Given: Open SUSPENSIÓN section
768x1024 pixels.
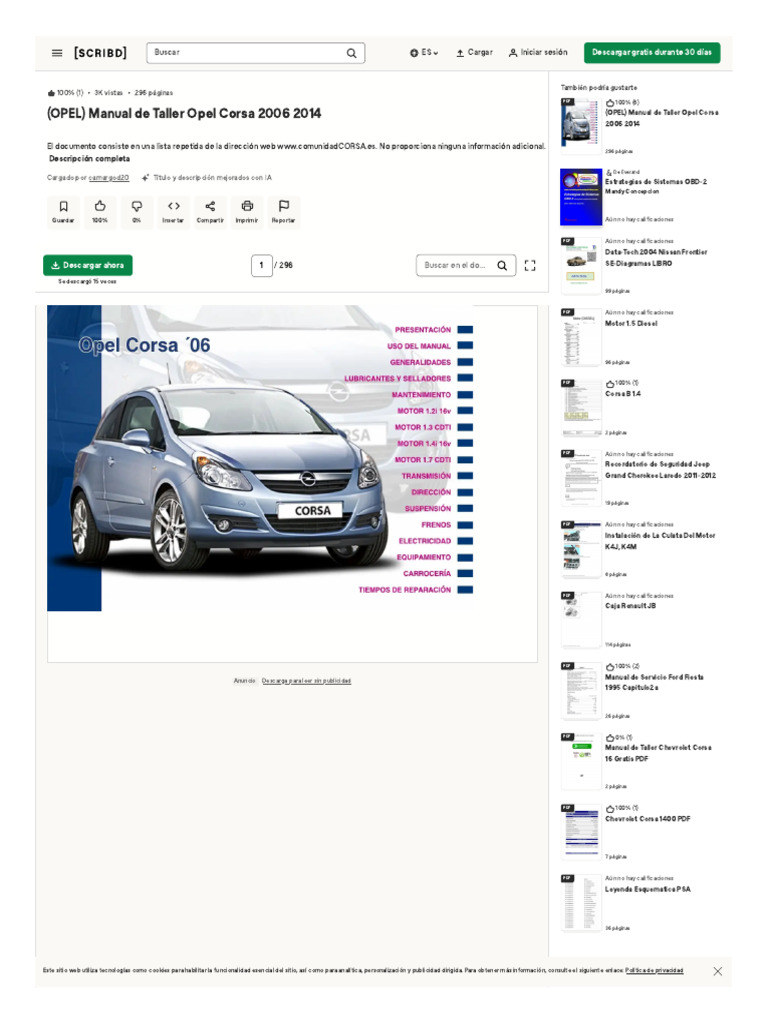Looking at the screenshot, I should coord(428,509).
